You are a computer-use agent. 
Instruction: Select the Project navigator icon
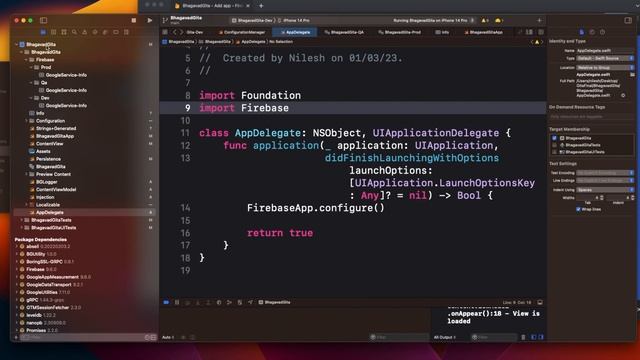[43, 32]
